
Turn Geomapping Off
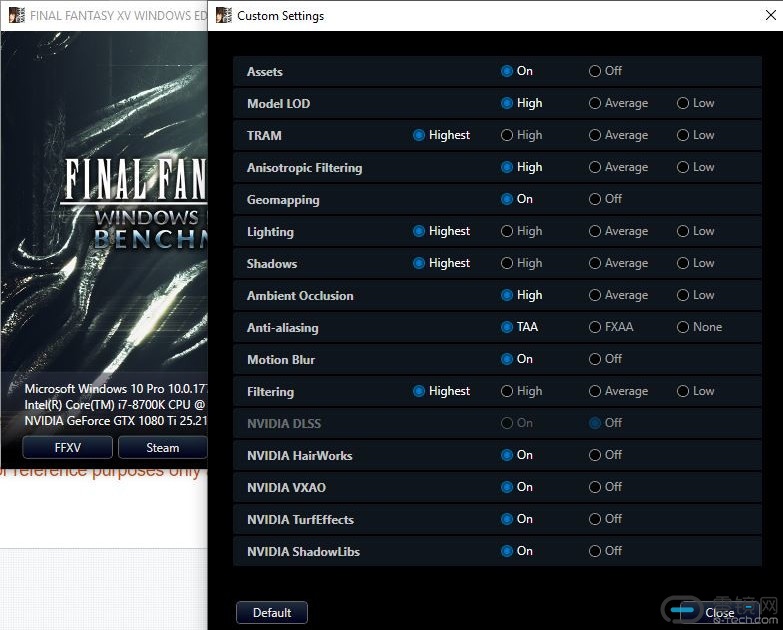pos(595,199)
